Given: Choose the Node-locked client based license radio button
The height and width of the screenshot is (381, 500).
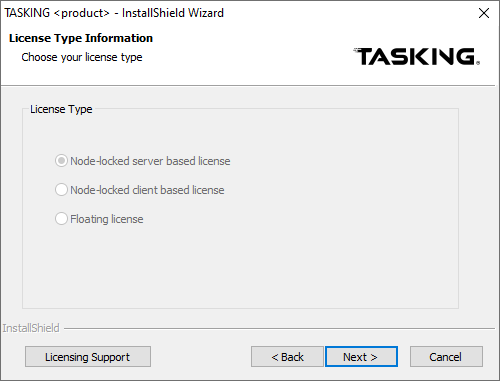Looking at the screenshot, I should (61, 190).
